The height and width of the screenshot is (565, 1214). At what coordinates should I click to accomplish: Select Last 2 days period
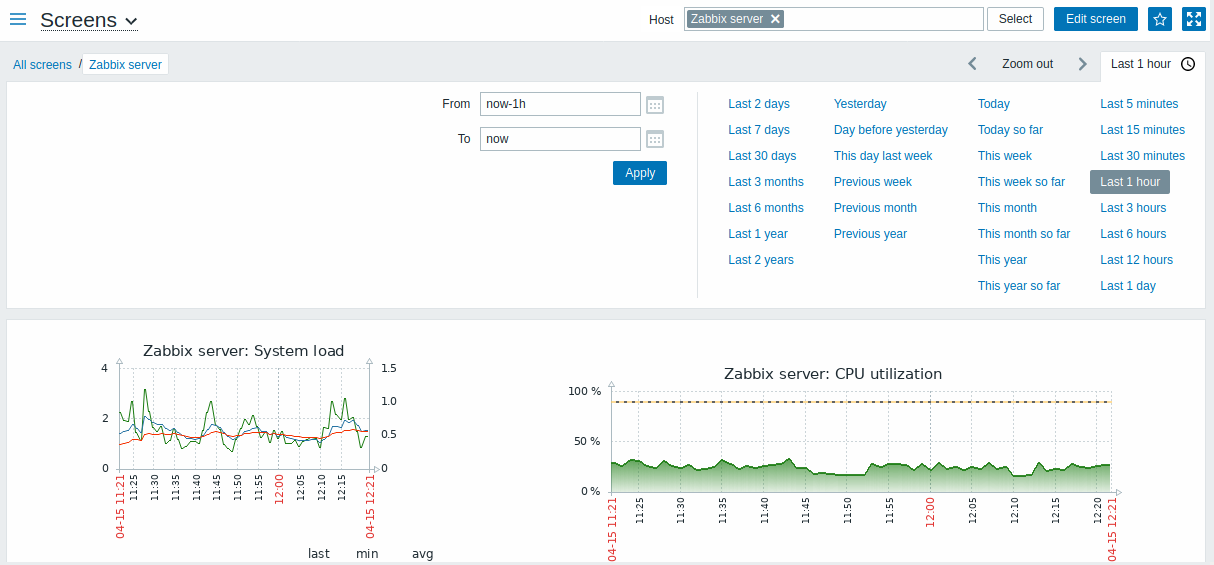(x=759, y=104)
